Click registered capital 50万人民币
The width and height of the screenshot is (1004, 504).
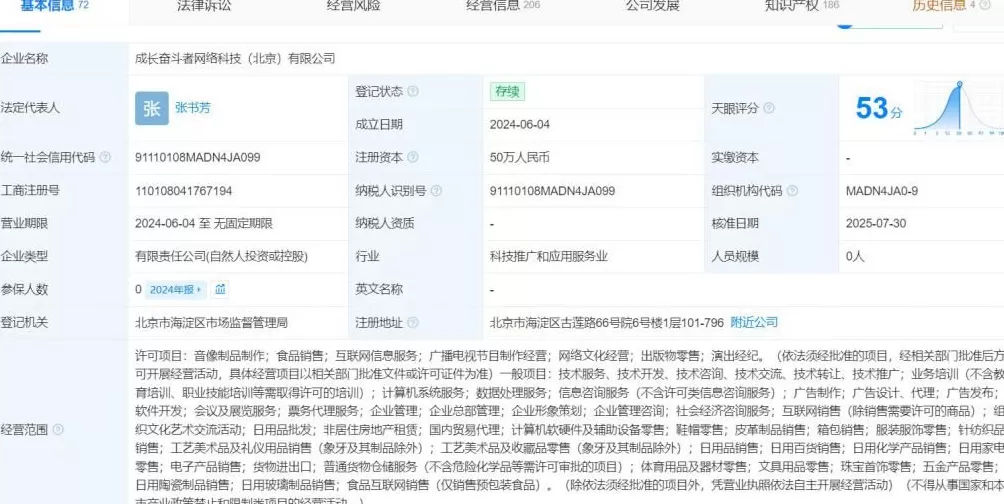[x=520, y=158]
